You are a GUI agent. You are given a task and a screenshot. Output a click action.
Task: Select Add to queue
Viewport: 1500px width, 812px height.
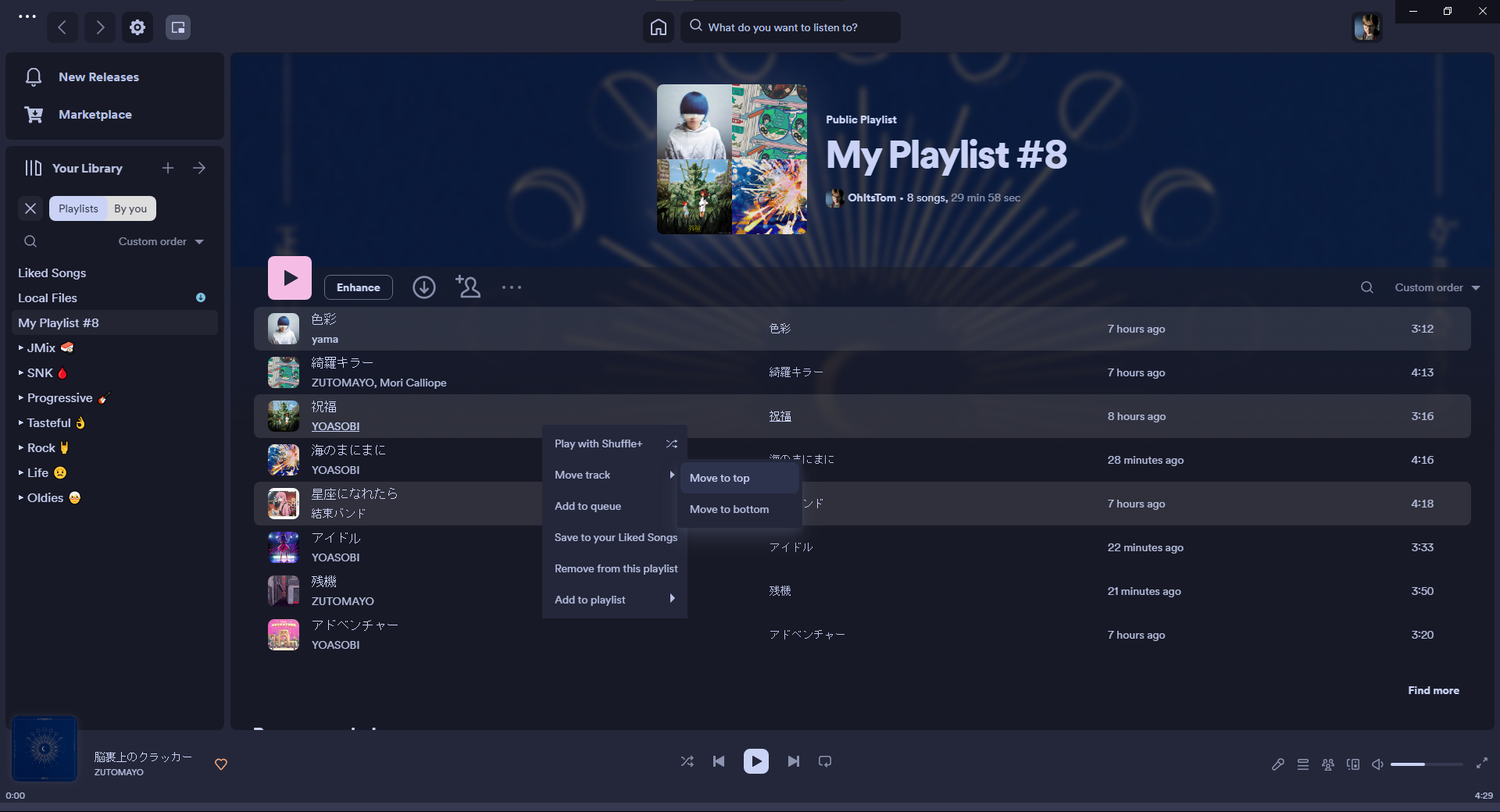pos(615,506)
